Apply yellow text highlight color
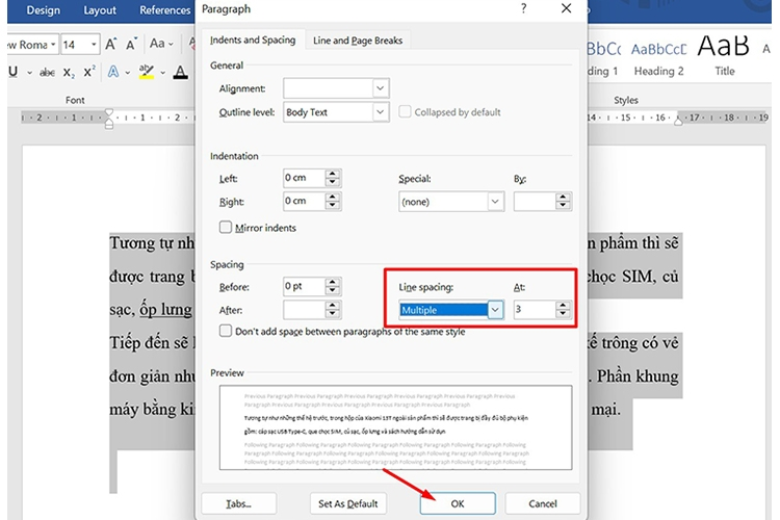This screenshot has height=520, width=780. (146, 72)
